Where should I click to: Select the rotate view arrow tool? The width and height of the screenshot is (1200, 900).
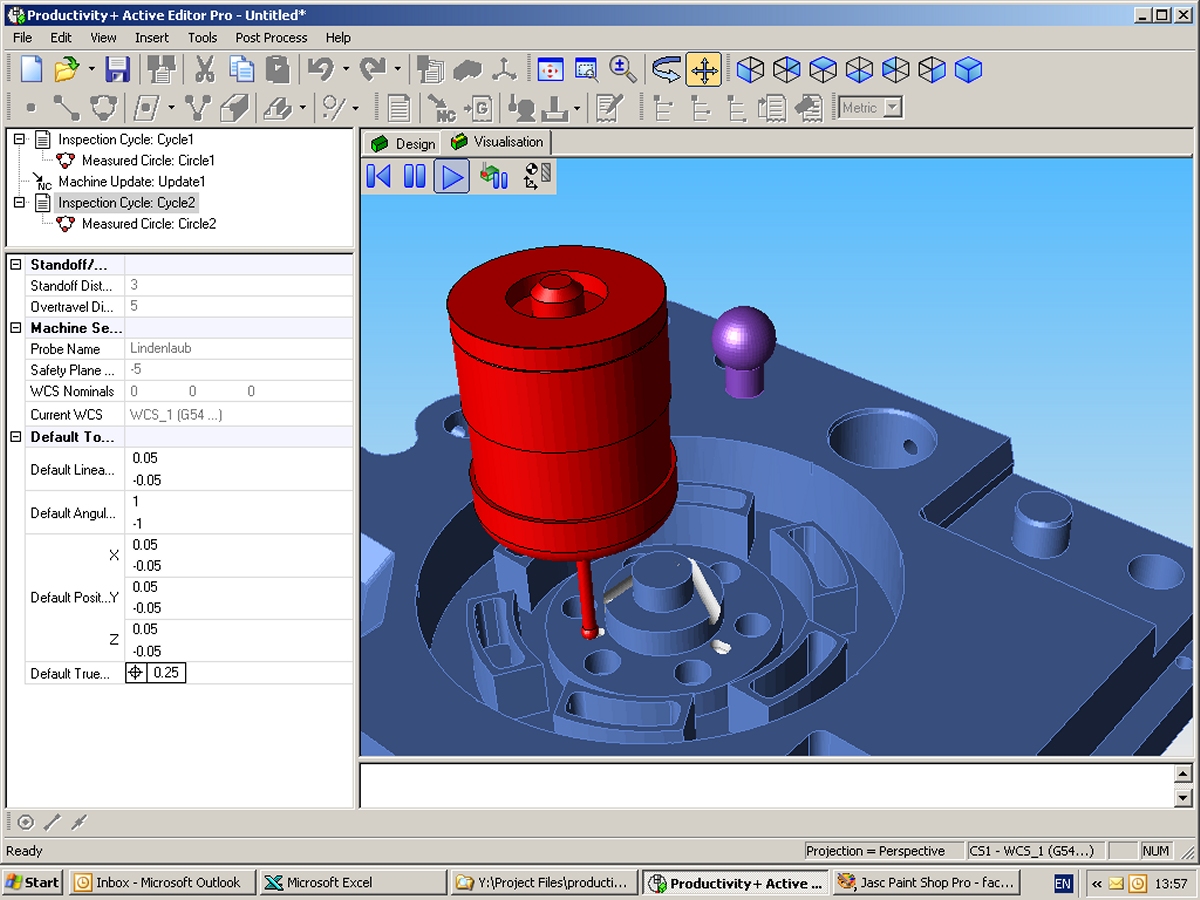(666, 69)
